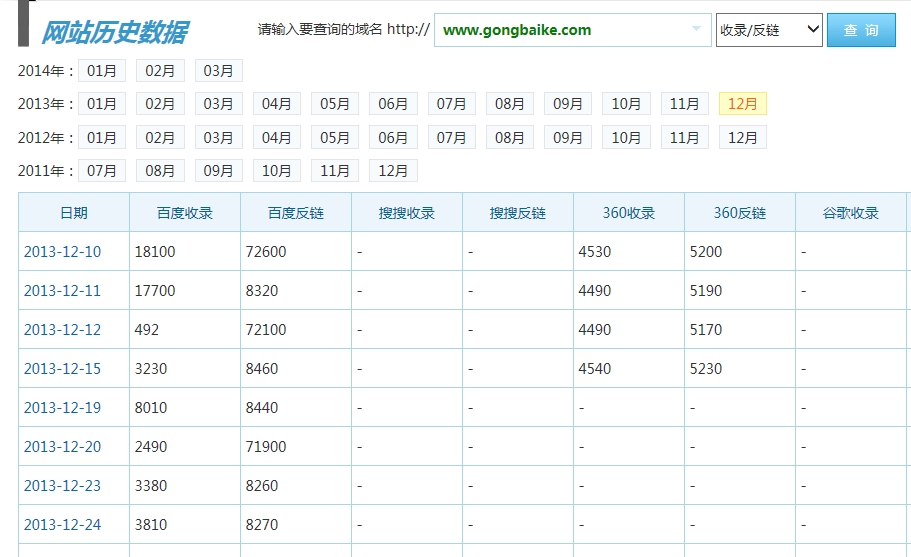
Task: Open the 2013-12-23 date link
Action: tap(62, 485)
